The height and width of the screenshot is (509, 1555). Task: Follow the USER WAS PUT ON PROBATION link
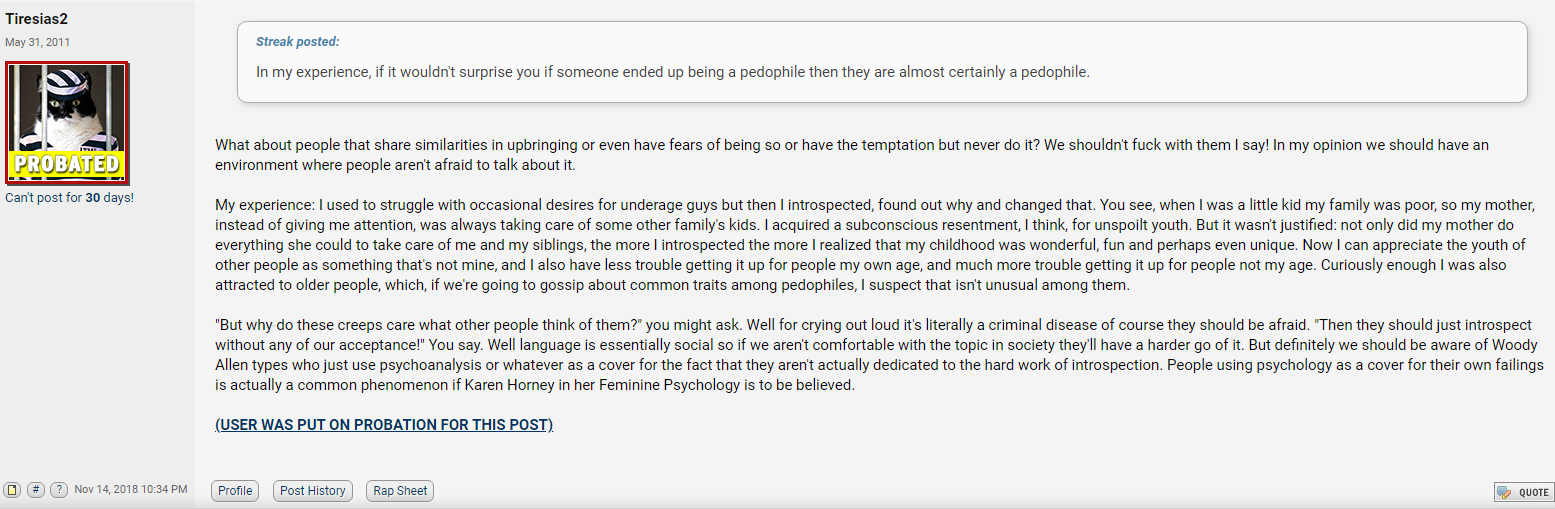[x=384, y=425]
